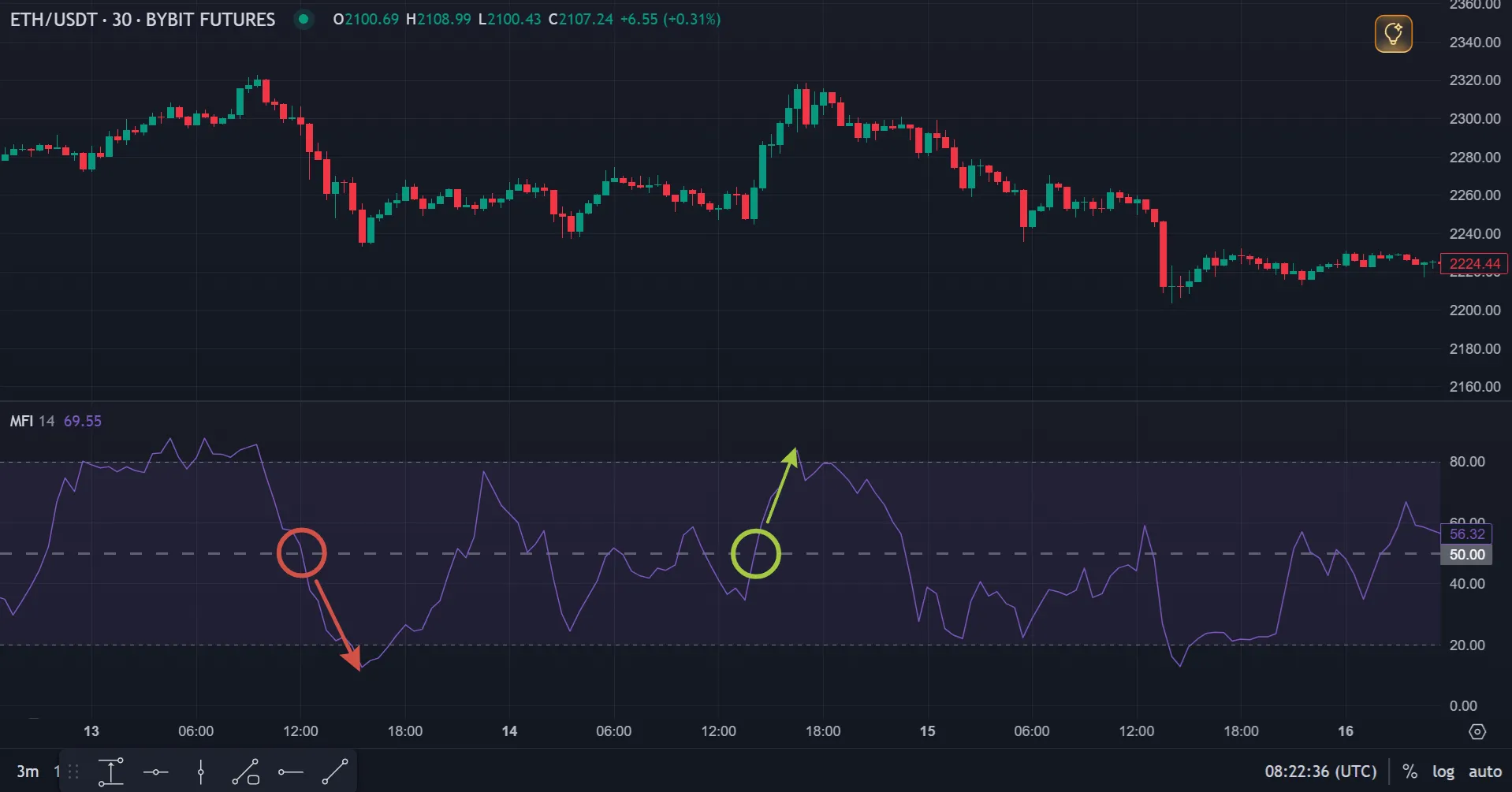Click the 2200.00 price axis label
The height and width of the screenshot is (792, 1512).
click(1475, 310)
